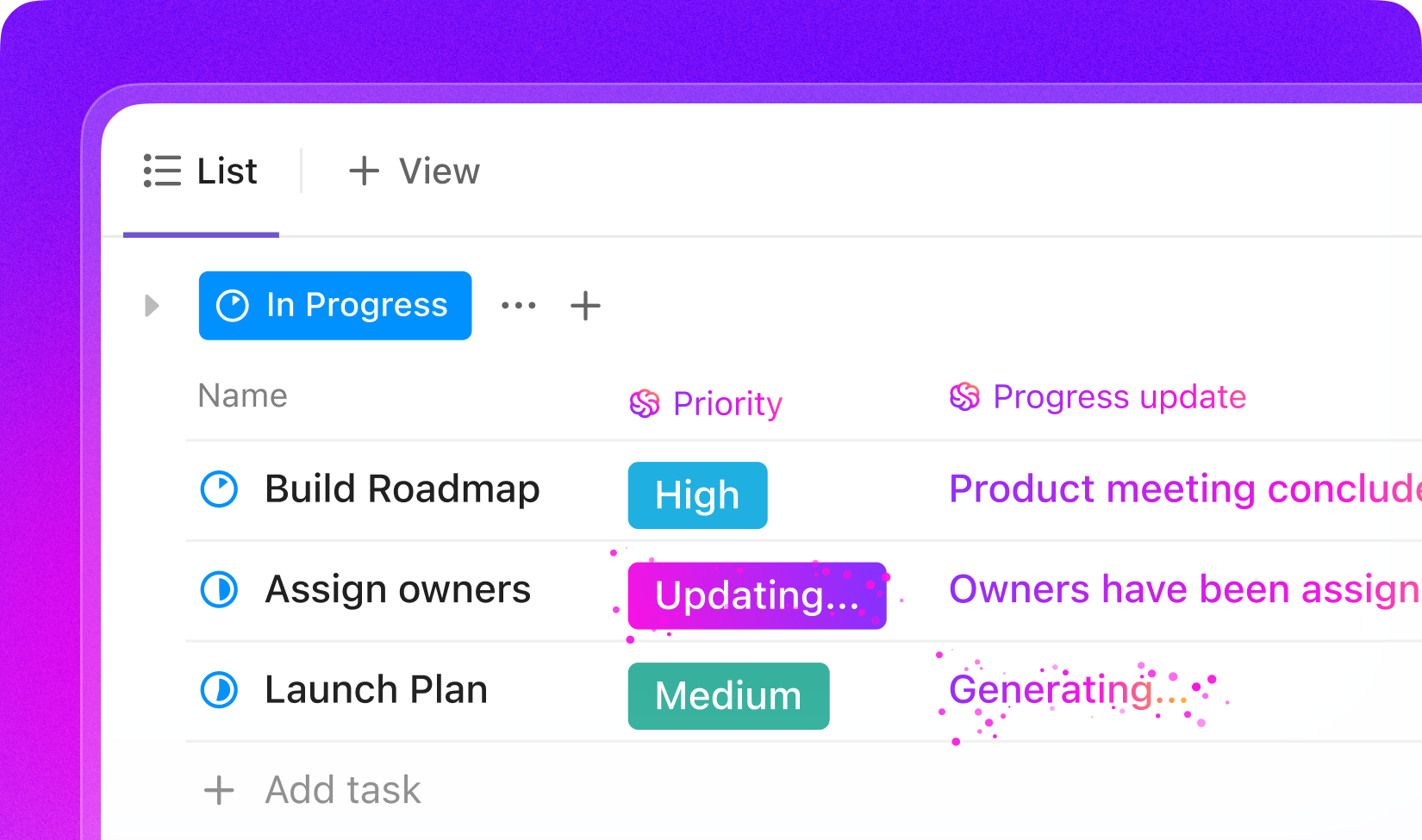The image size is (1422, 840).
Task: Click the Updating priority tag for Assign owners
Action: (x=758, y=596)
